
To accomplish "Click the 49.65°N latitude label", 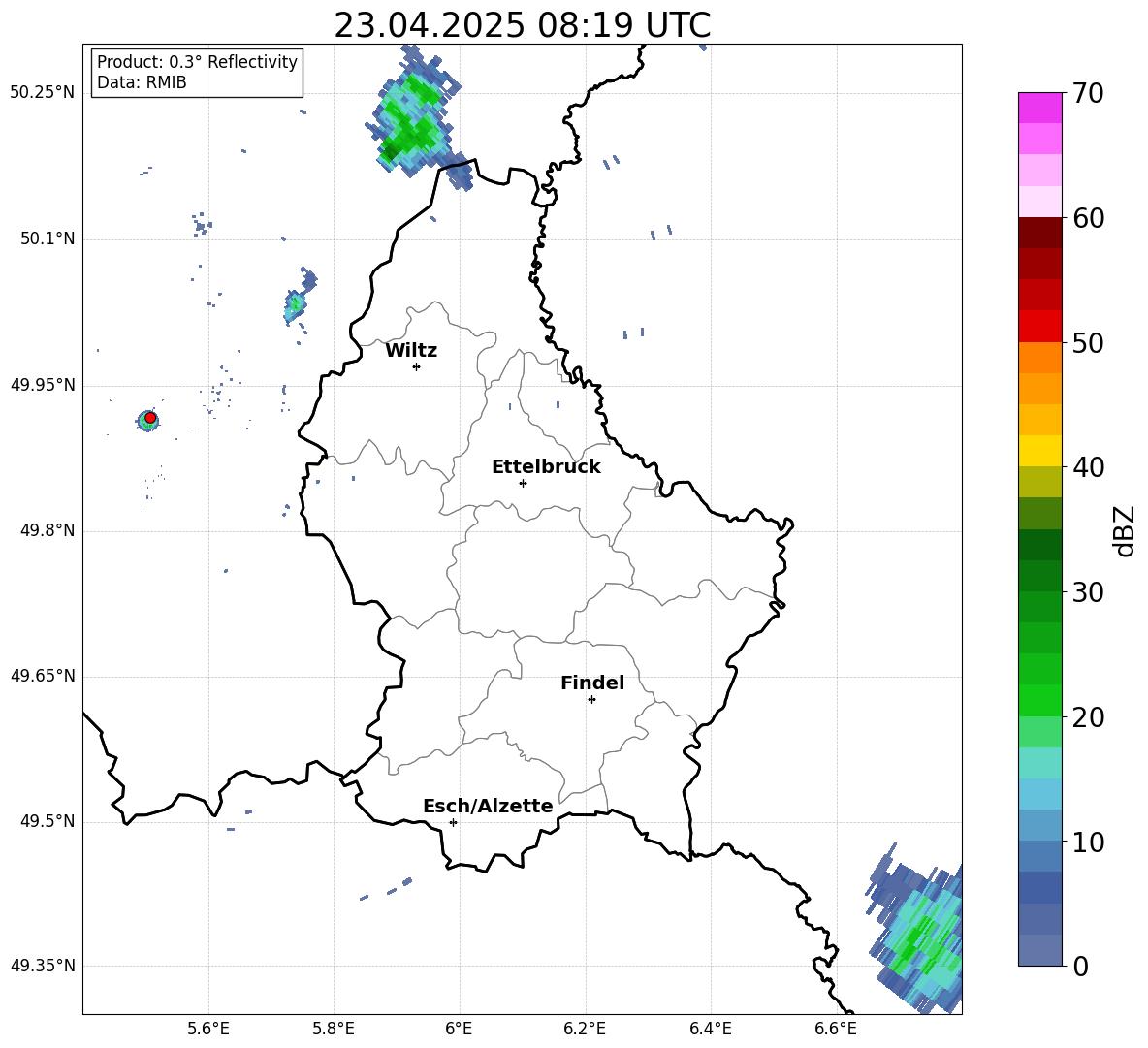I will (43, 676).
